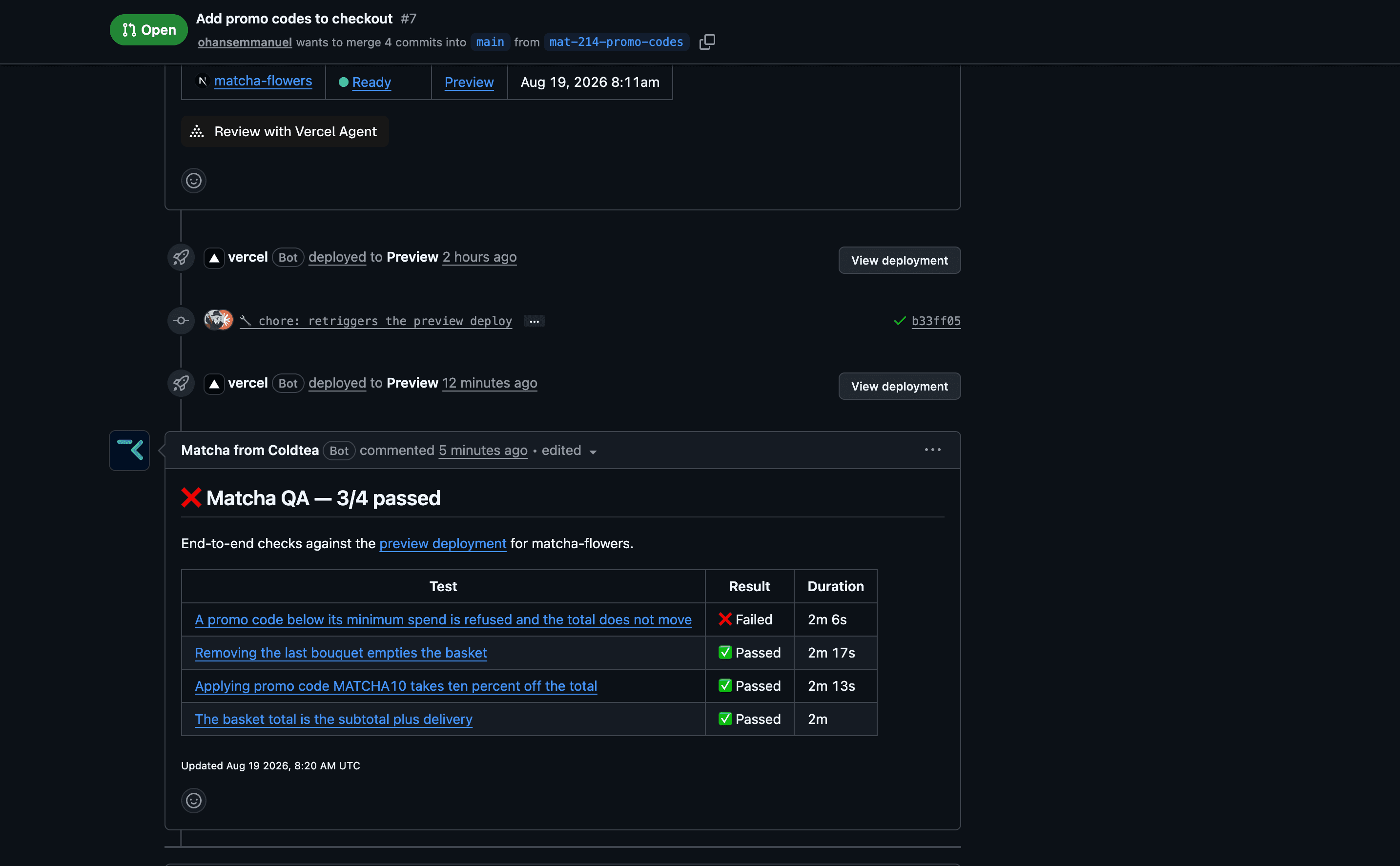This screenshot has width=1400, height=866.
Task: Open Removing the last bouquet empties the basket test
Action: tap(341, 653)
